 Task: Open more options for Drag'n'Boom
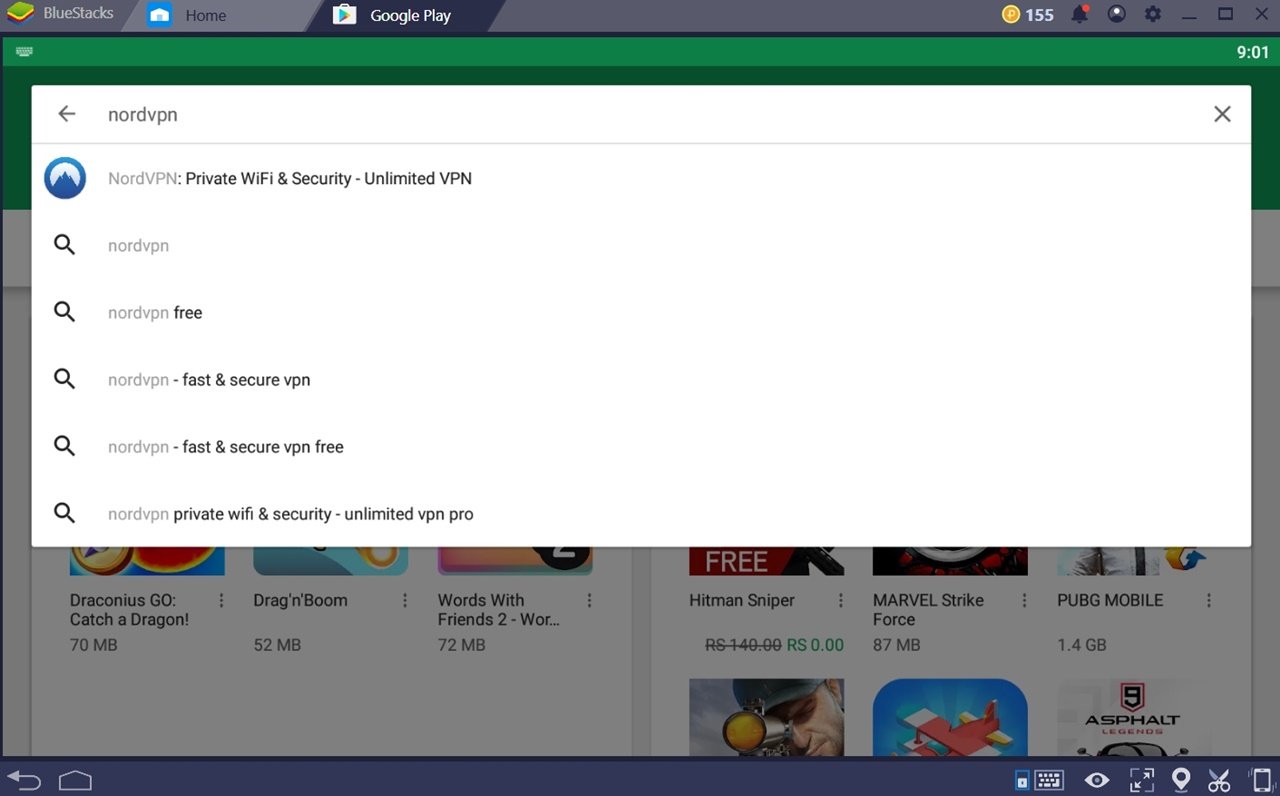(405, 601)
